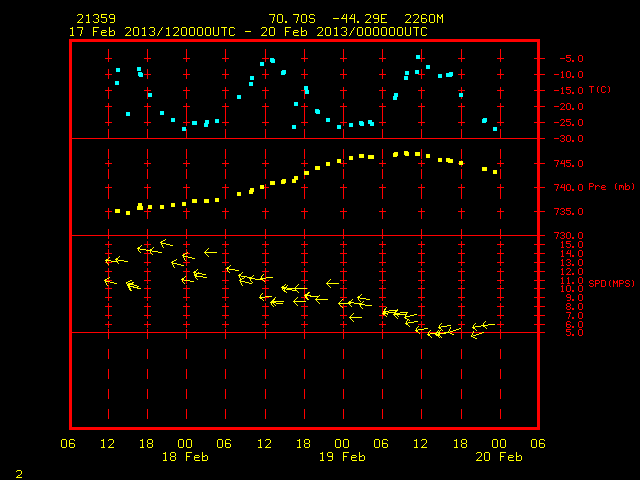Click the date range header line
The width and height of the screenshot is (640, 480).
(248, 32)
